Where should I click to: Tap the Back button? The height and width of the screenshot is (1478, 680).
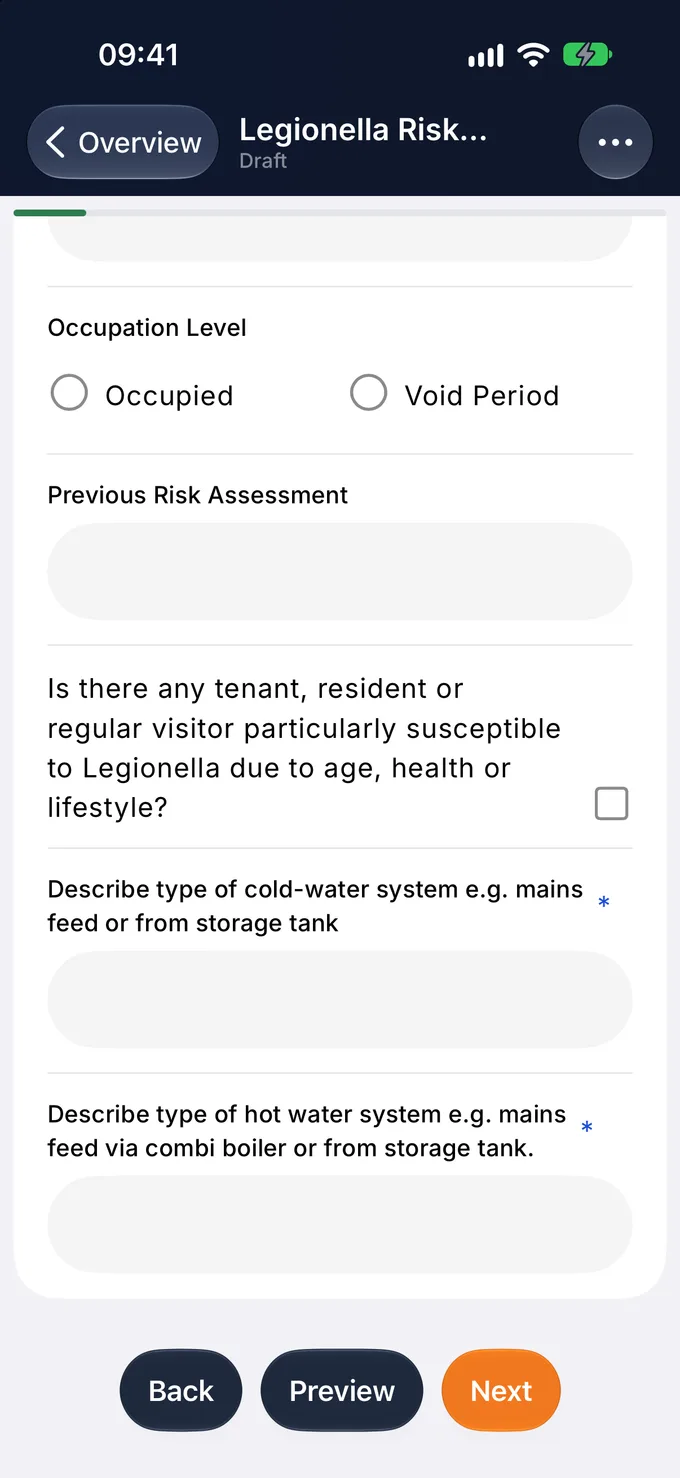(181, 1391)
